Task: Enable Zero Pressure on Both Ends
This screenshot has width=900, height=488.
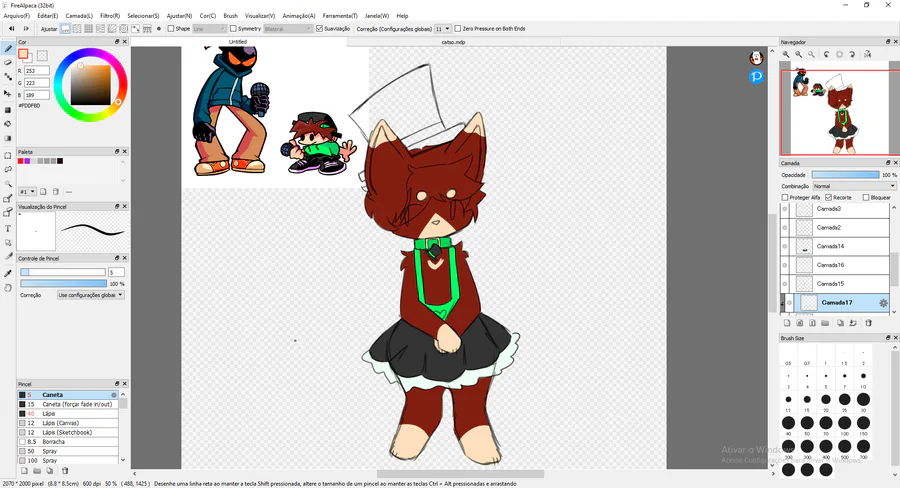Action: point(457,29)
